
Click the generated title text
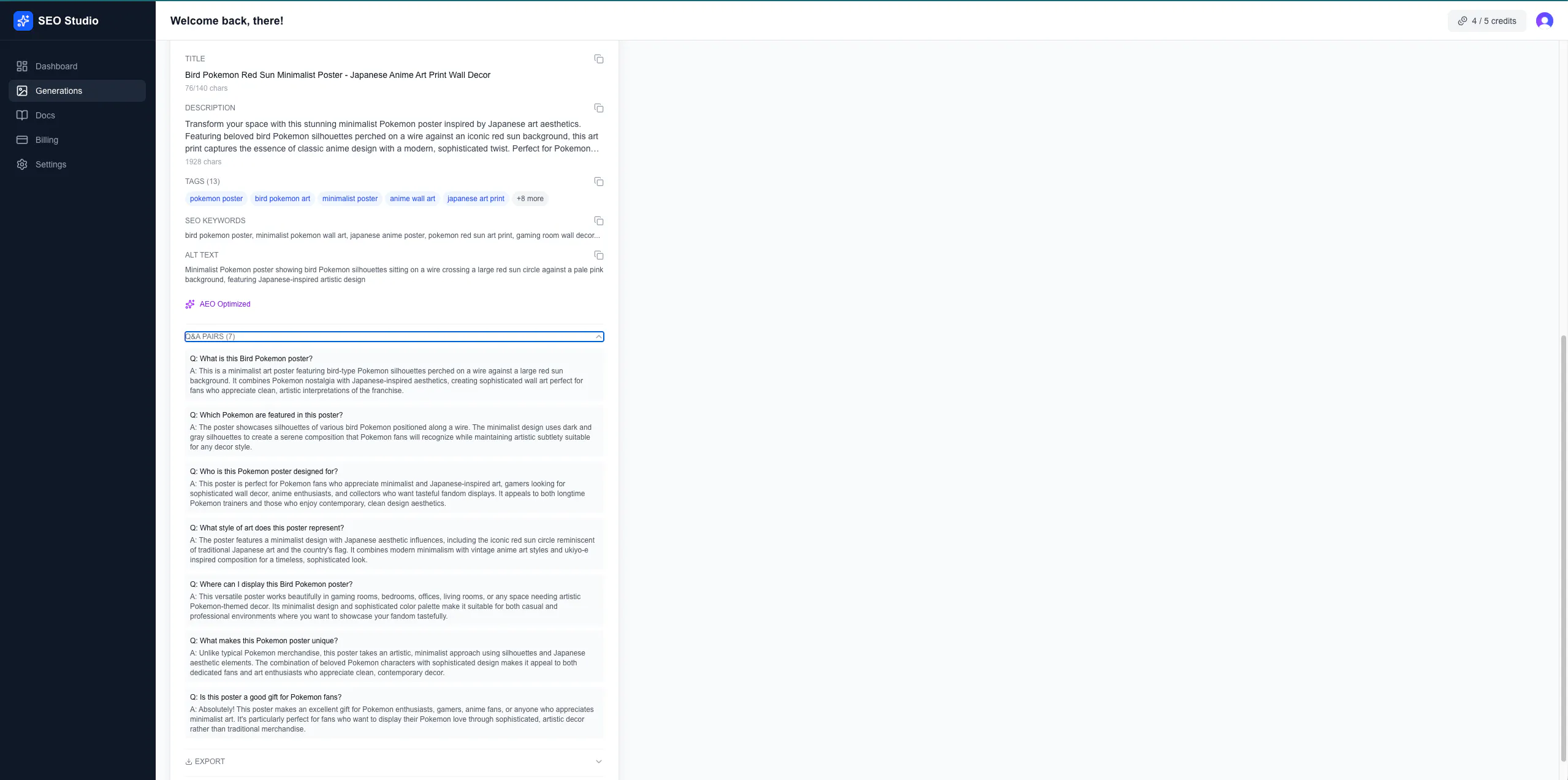pos(338,75)
